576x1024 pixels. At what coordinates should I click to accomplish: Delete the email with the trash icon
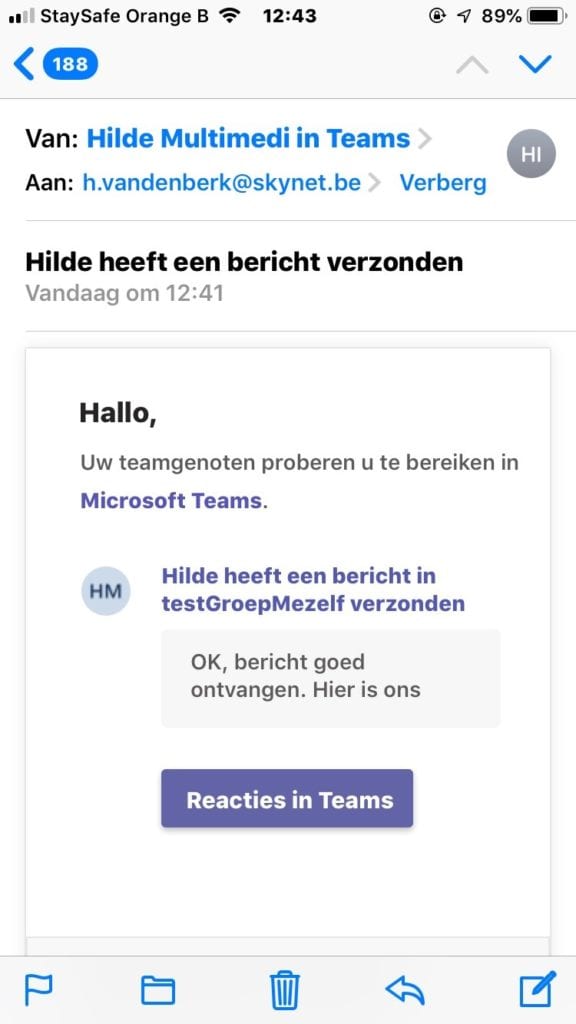pyautogui.click(x=285, y=989)
